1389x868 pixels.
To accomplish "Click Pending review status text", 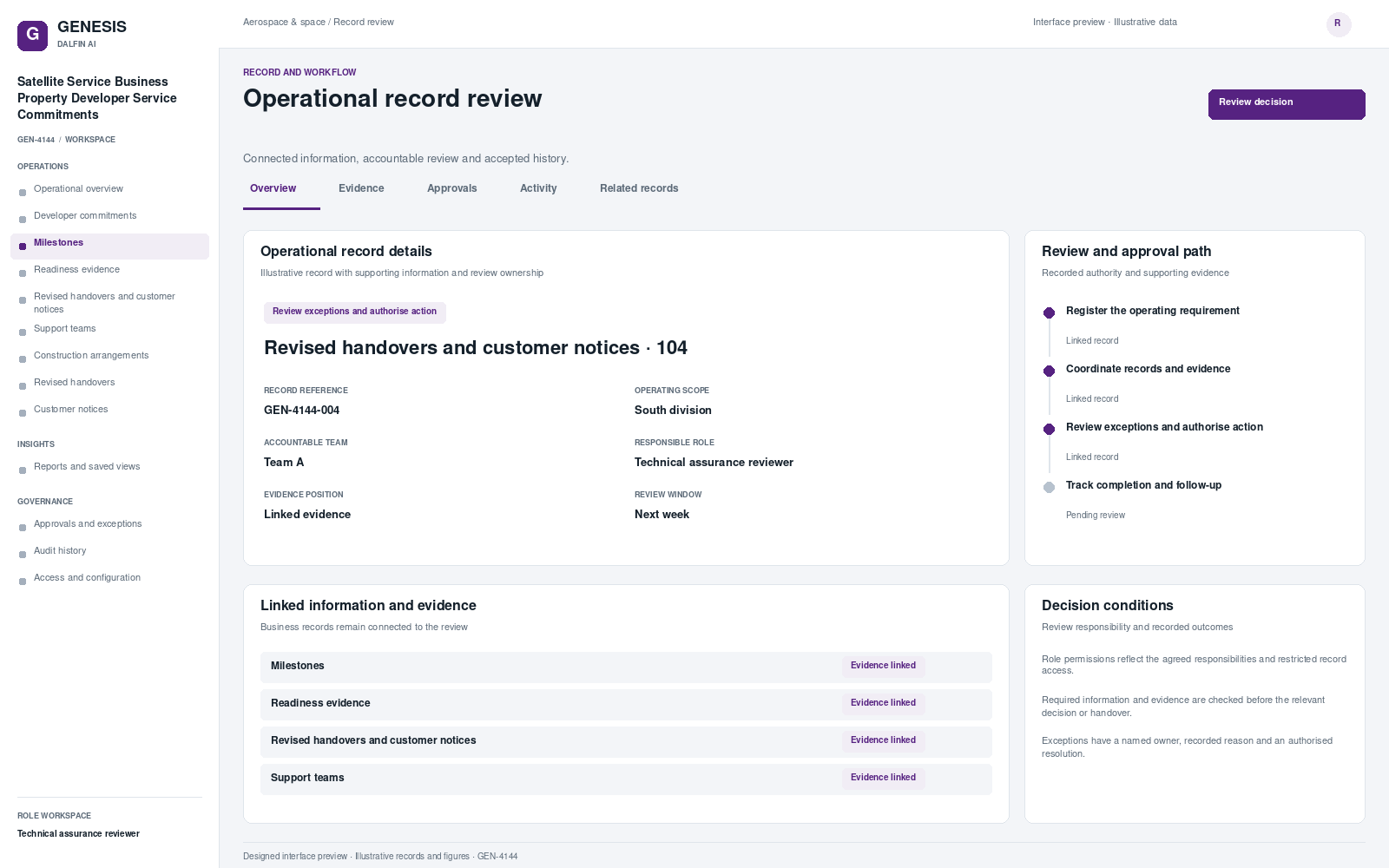I will [1096, 516].
